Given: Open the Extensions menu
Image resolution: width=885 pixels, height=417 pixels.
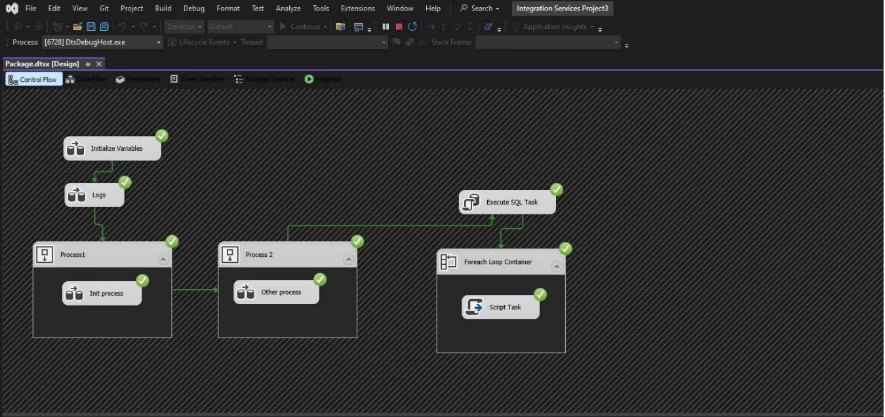Looking at the screenshot, I should pyautogui.click(x=358, y=8).
